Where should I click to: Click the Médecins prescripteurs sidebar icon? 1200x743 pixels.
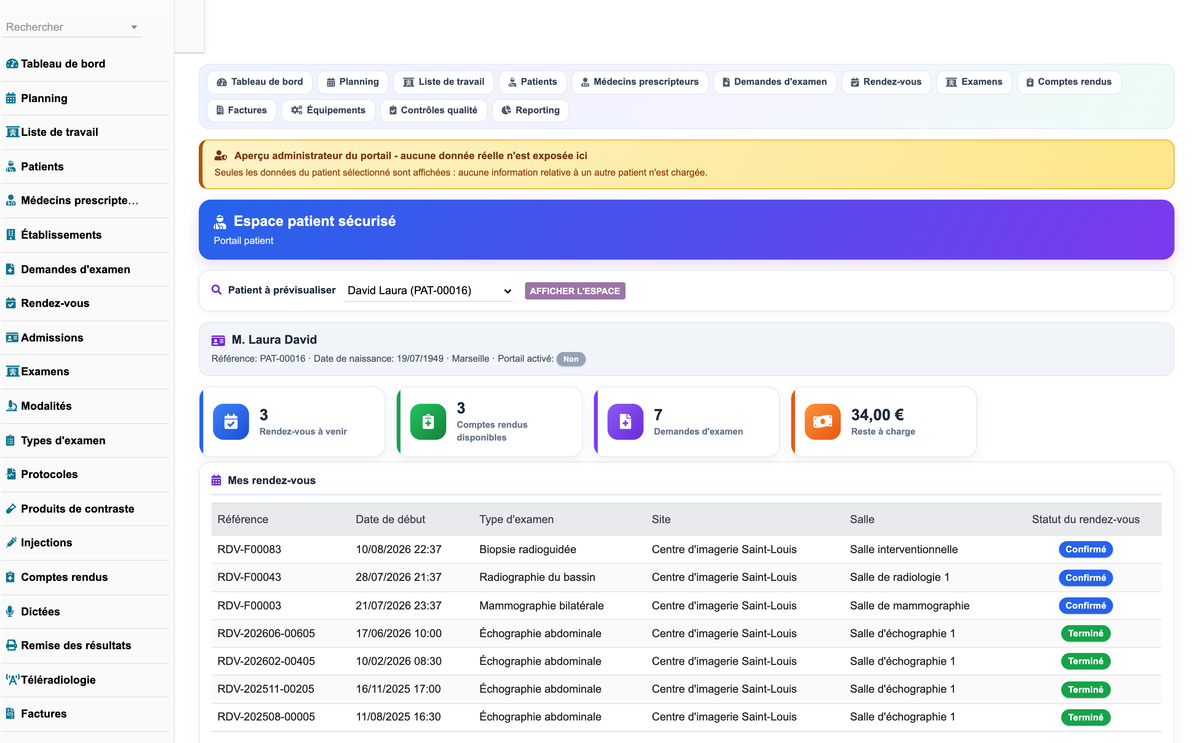[x=11, y=201]
